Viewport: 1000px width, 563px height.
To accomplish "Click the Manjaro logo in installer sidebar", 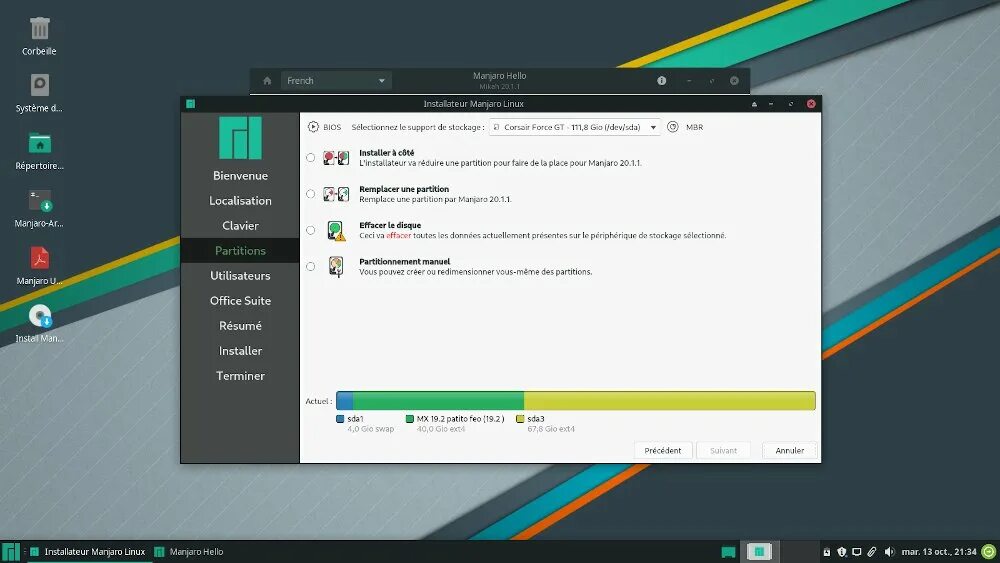I will coord(240,137).
